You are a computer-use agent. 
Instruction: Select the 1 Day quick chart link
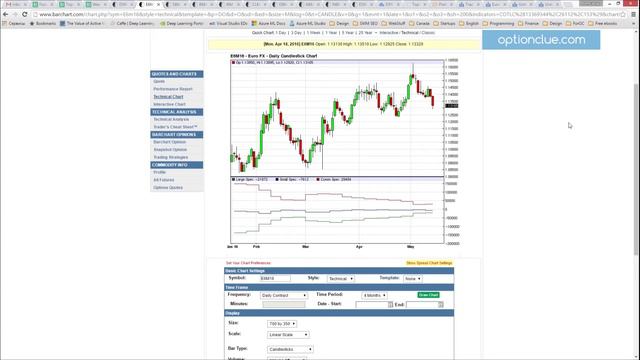coord(281,33)
